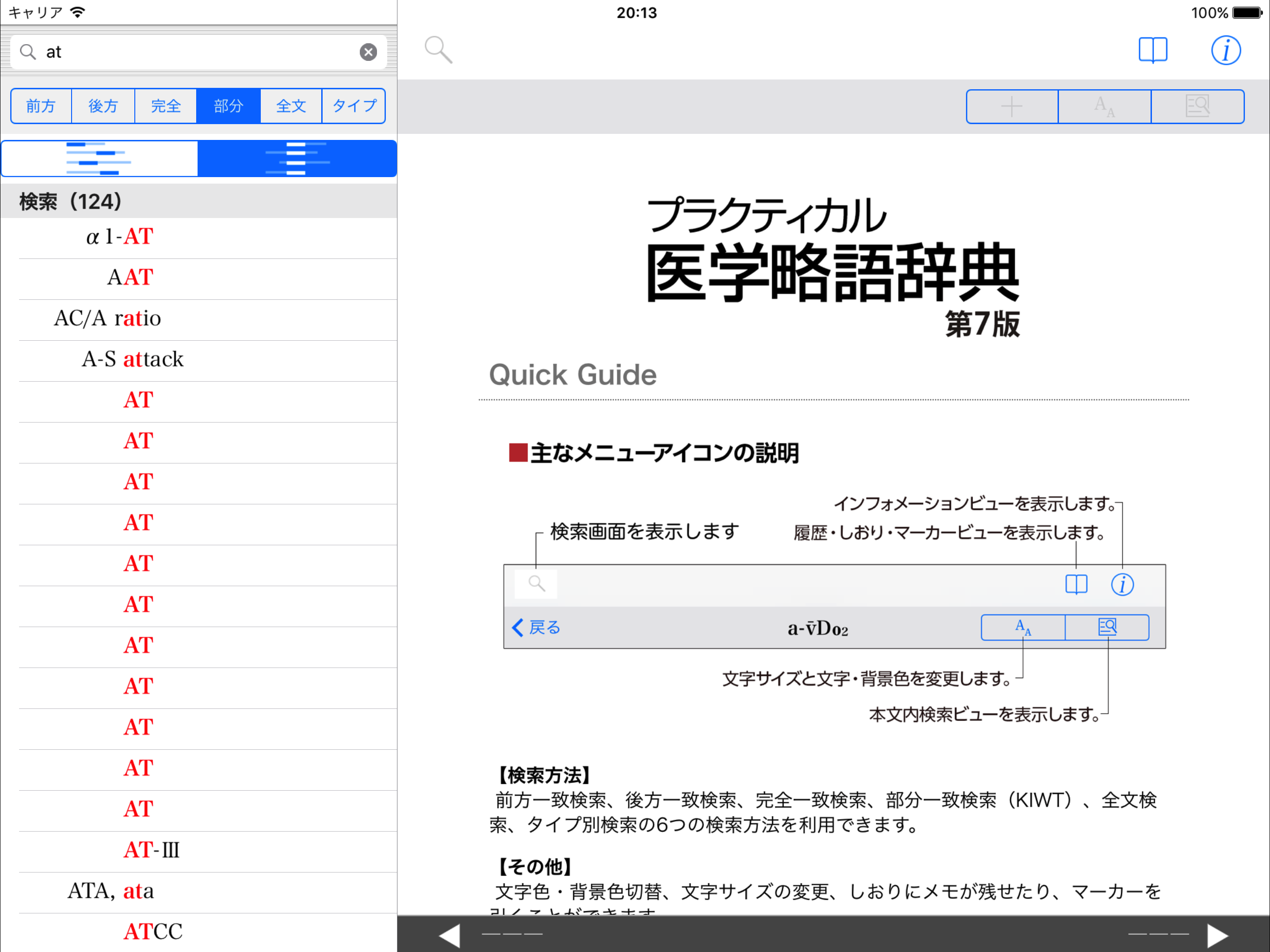Open the in-text search view icon
This screenshot has height=952, width=1270.
coord(1197,106)
